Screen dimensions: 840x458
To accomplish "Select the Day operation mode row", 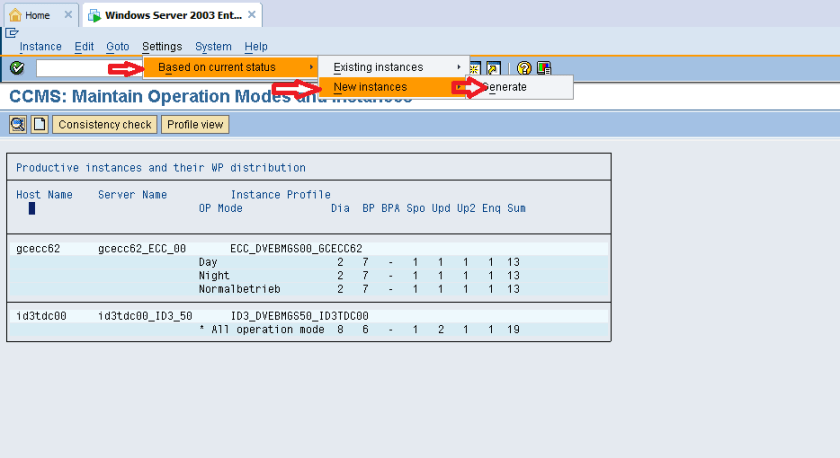I will [309, 262].
